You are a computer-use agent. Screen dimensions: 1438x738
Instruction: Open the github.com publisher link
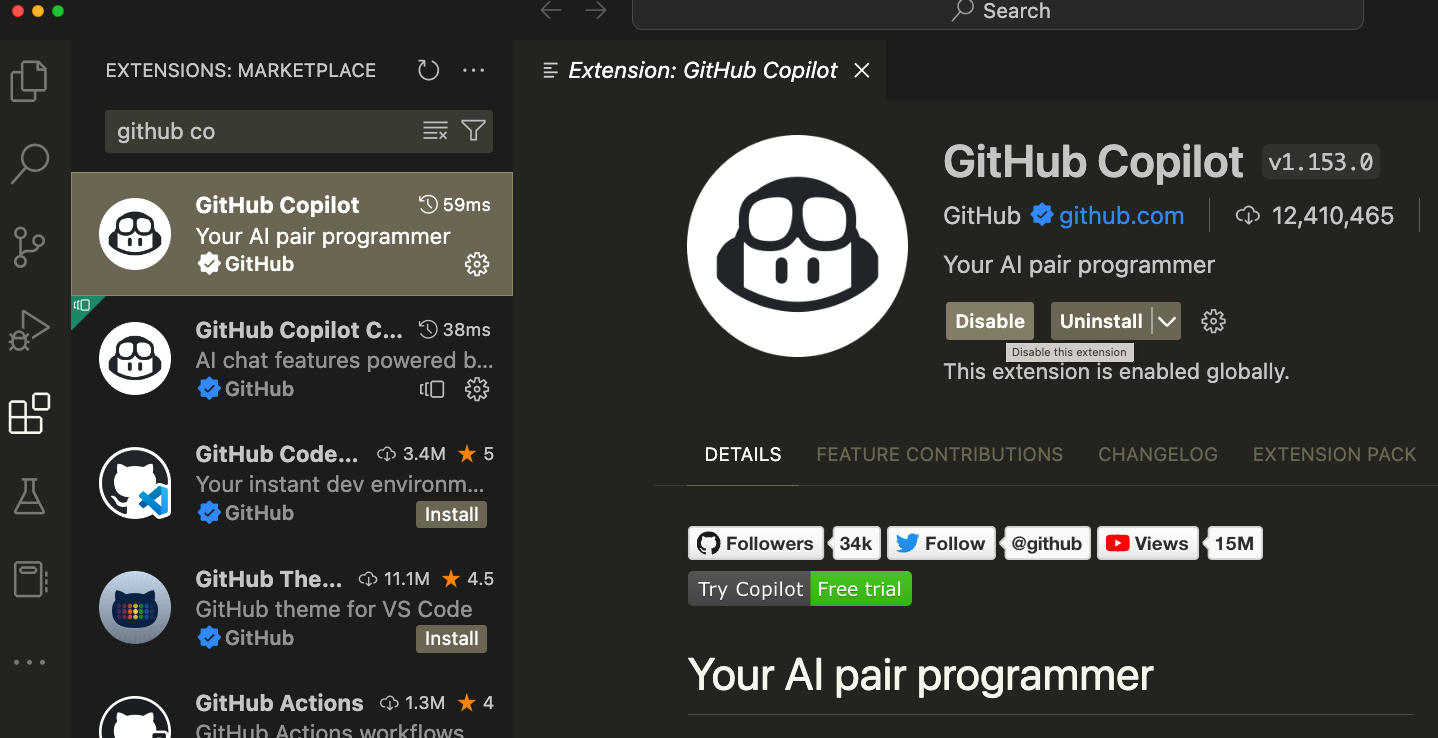[1121, 215]
